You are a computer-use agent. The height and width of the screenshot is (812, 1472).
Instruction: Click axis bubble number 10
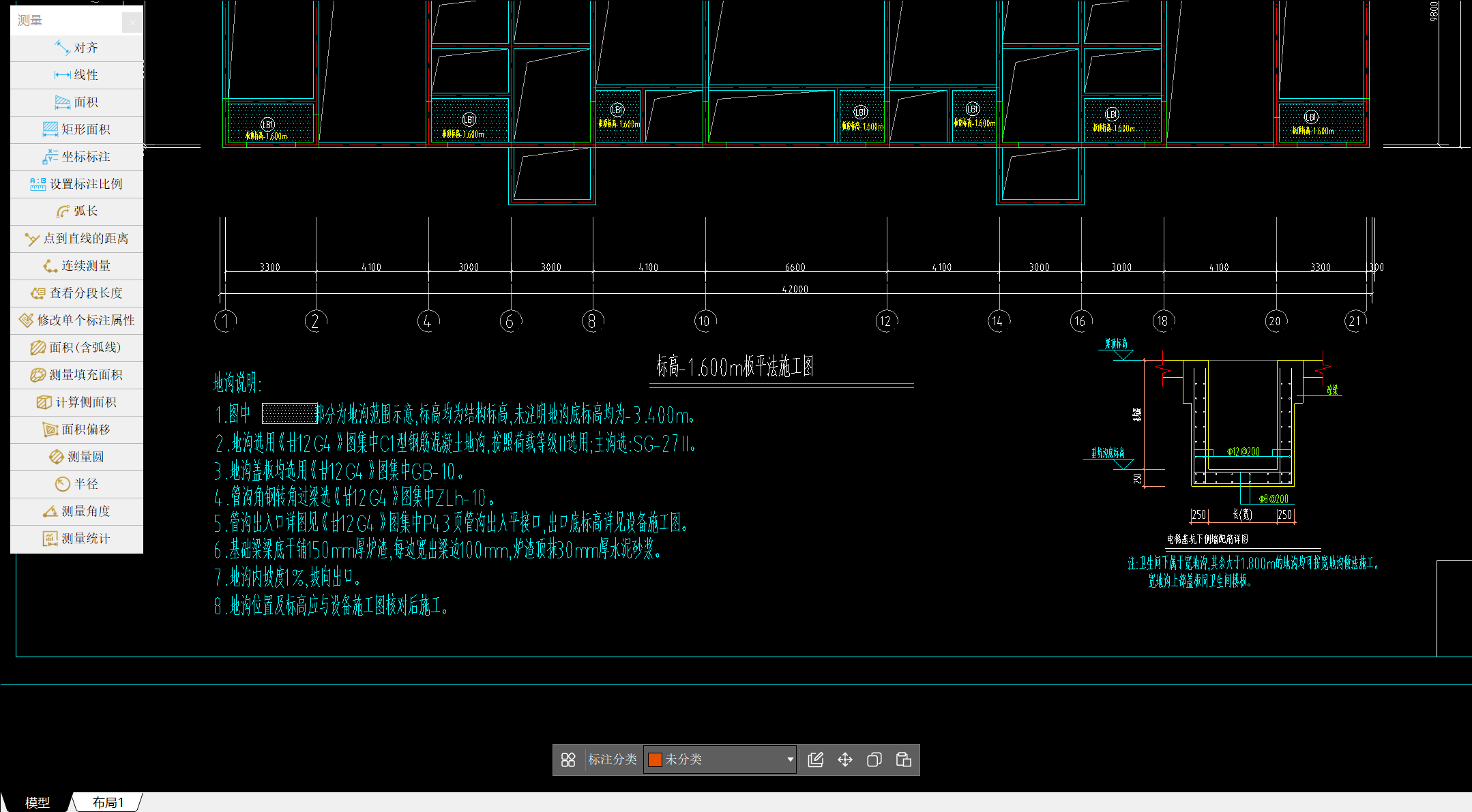pyautogui.click(x=705, y=321)
